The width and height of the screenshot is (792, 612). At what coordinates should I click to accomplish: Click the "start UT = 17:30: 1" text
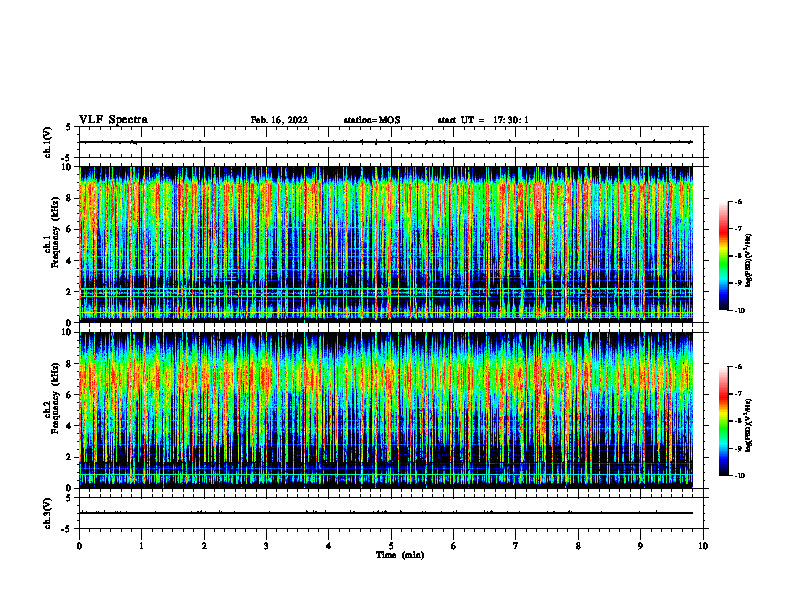coord(483,120)
